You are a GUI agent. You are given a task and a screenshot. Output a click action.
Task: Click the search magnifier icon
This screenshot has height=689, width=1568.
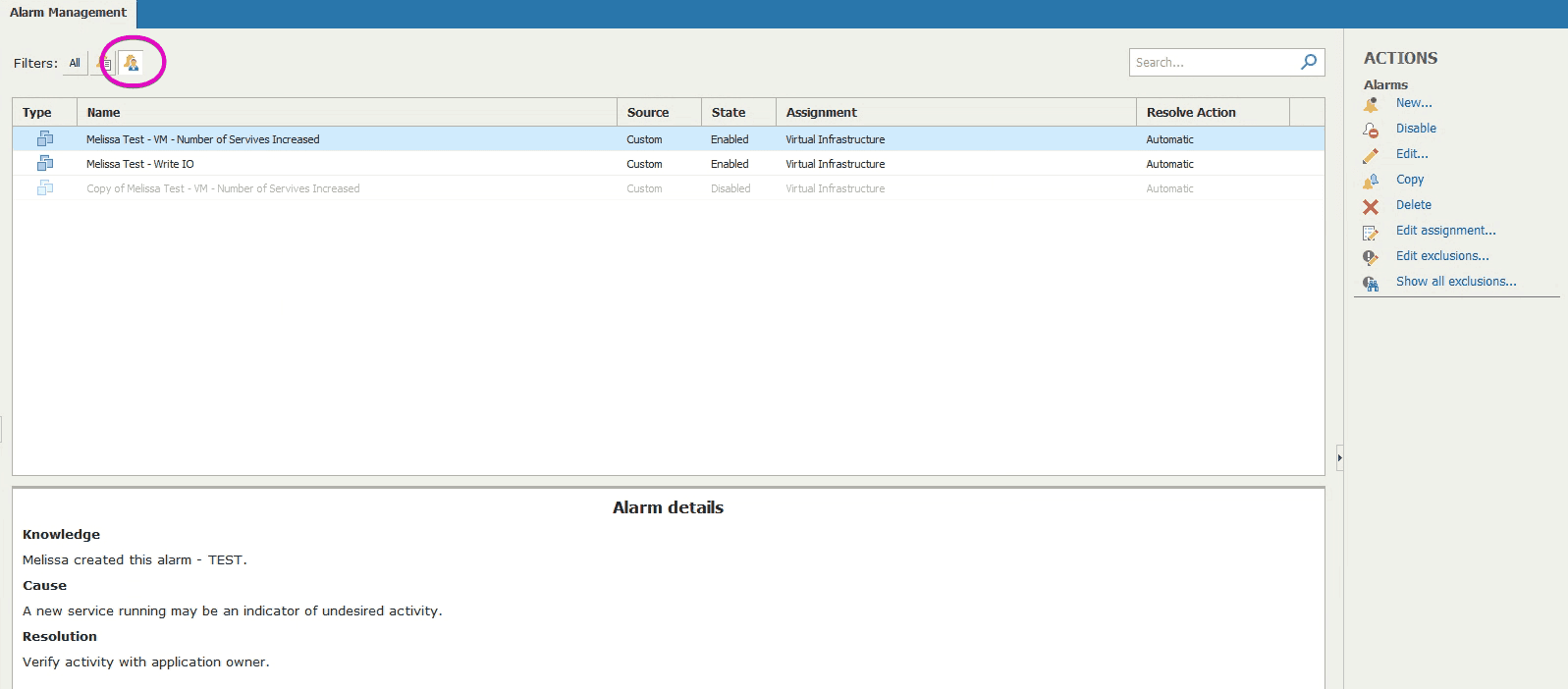(1309, 62)
